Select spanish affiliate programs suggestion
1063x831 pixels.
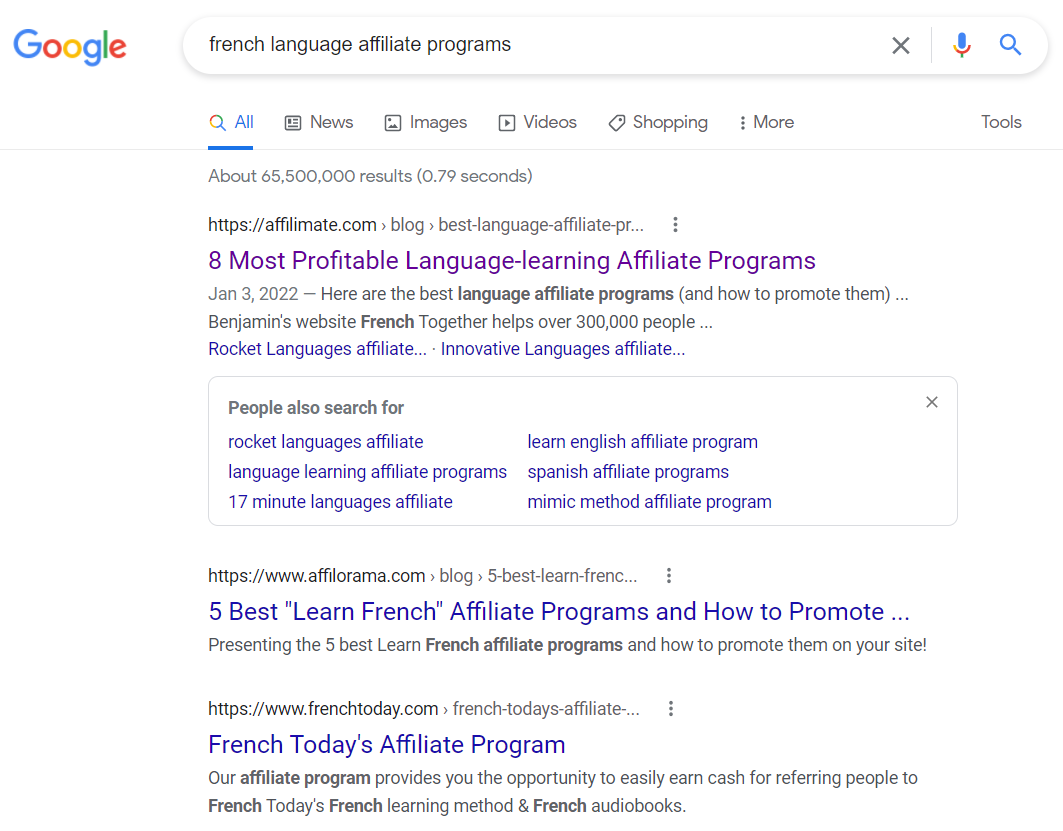[x=628, y=472]
